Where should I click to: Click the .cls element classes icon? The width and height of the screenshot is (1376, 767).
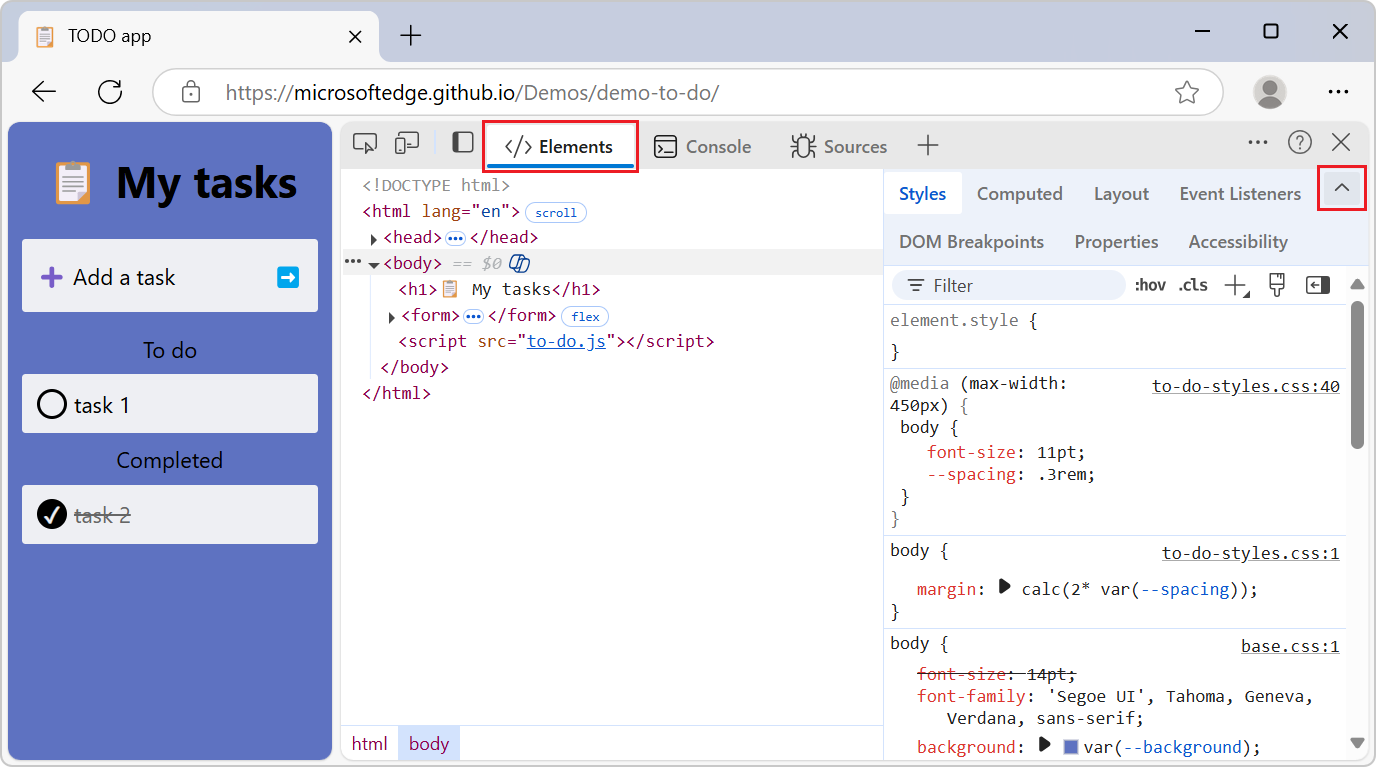tap(1192, 285)
